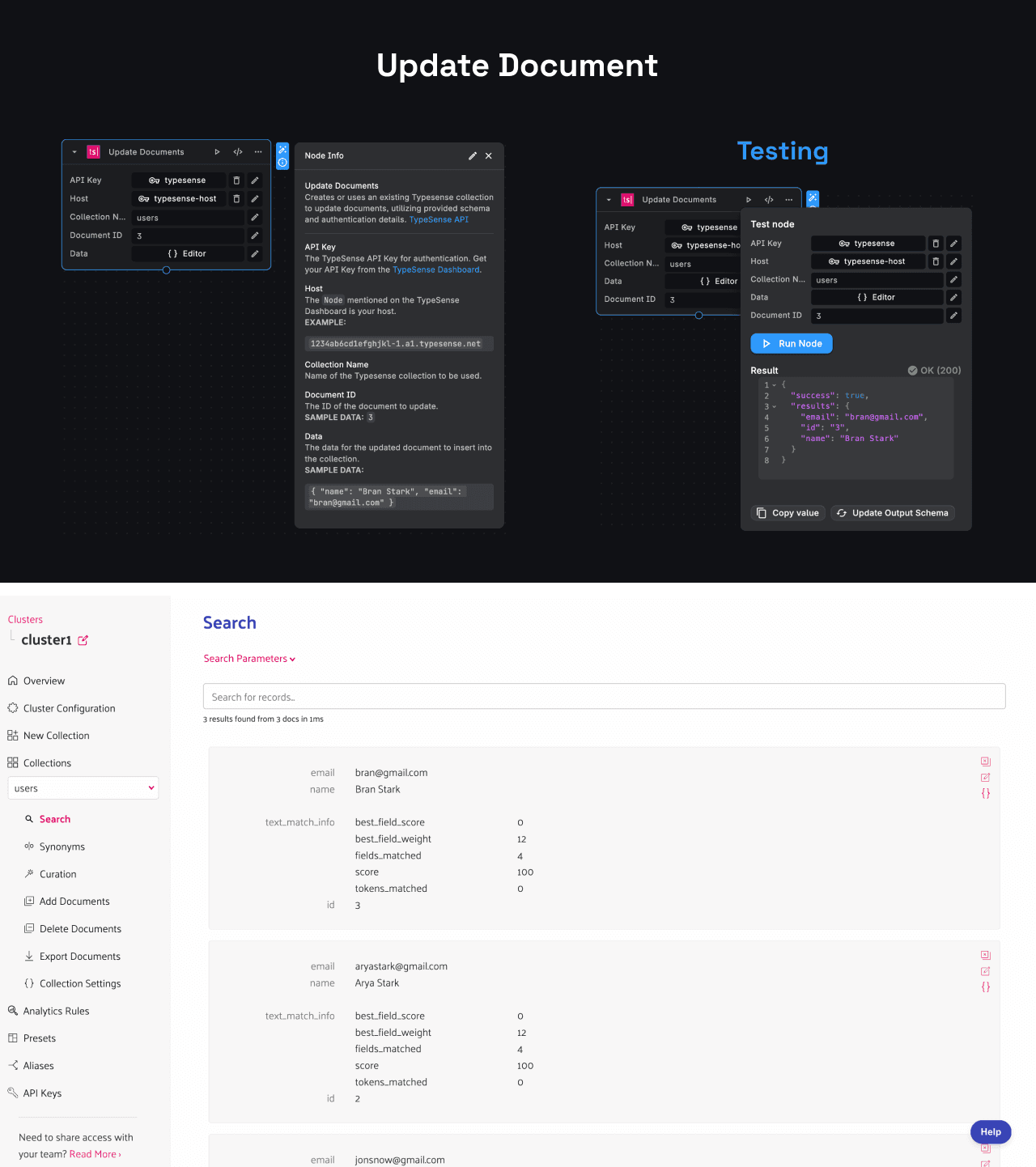This screenshot has width=1036, height=1167.
Task: Collapse the Testing Update Documents node
Action: click(x=609, y=200)
